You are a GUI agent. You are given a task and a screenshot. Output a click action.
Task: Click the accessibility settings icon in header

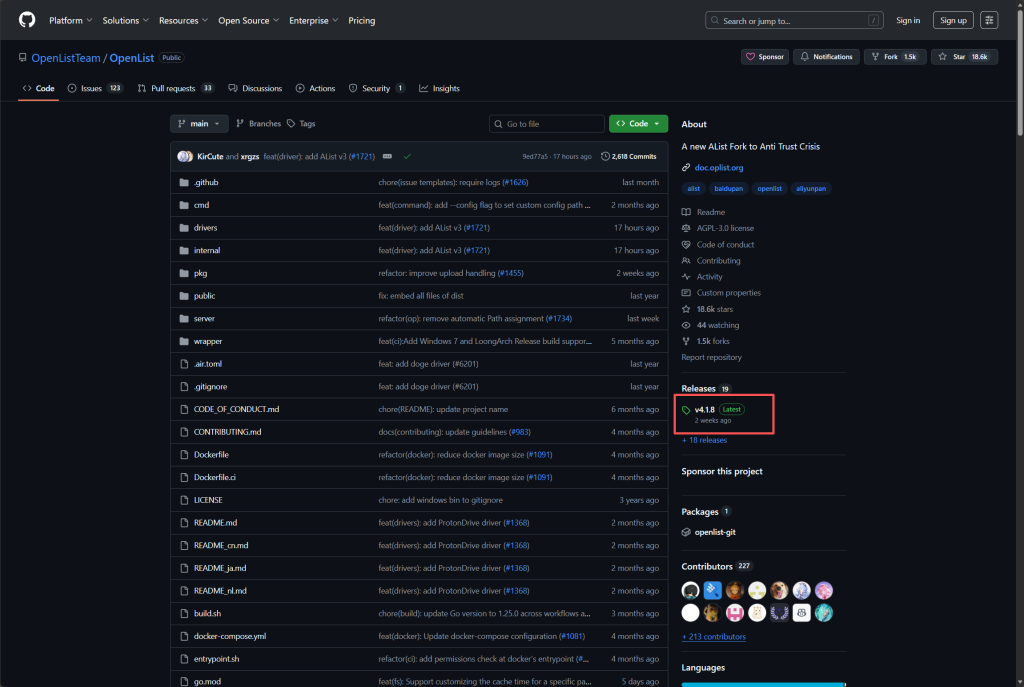pos(989,20)
